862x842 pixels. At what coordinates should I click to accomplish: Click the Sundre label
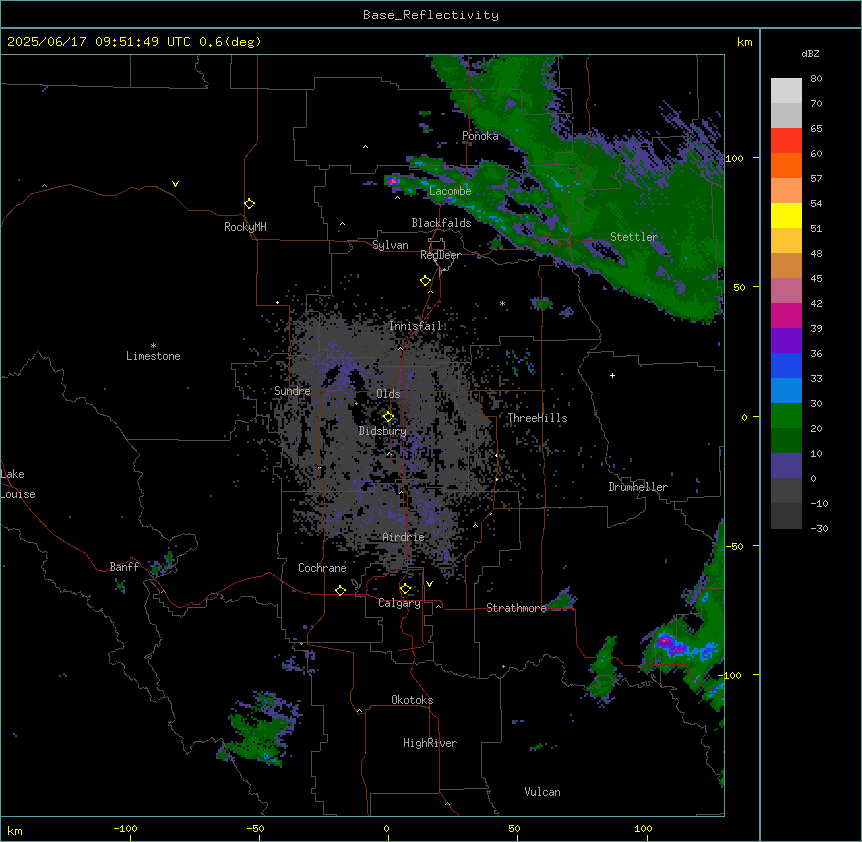tap(292, 391)
